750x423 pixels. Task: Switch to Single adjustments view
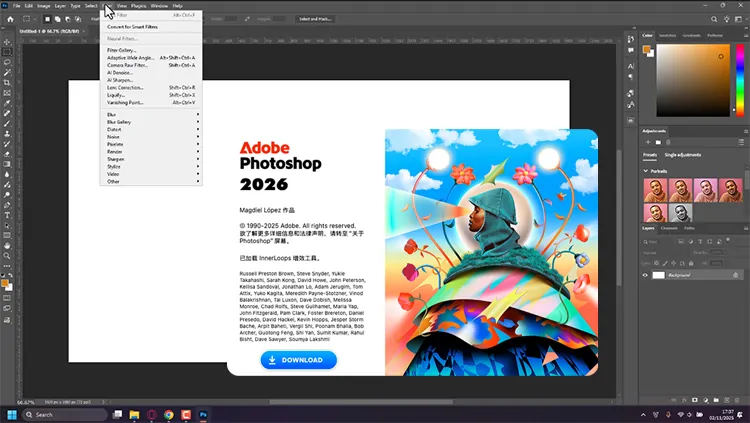[683, 155]
